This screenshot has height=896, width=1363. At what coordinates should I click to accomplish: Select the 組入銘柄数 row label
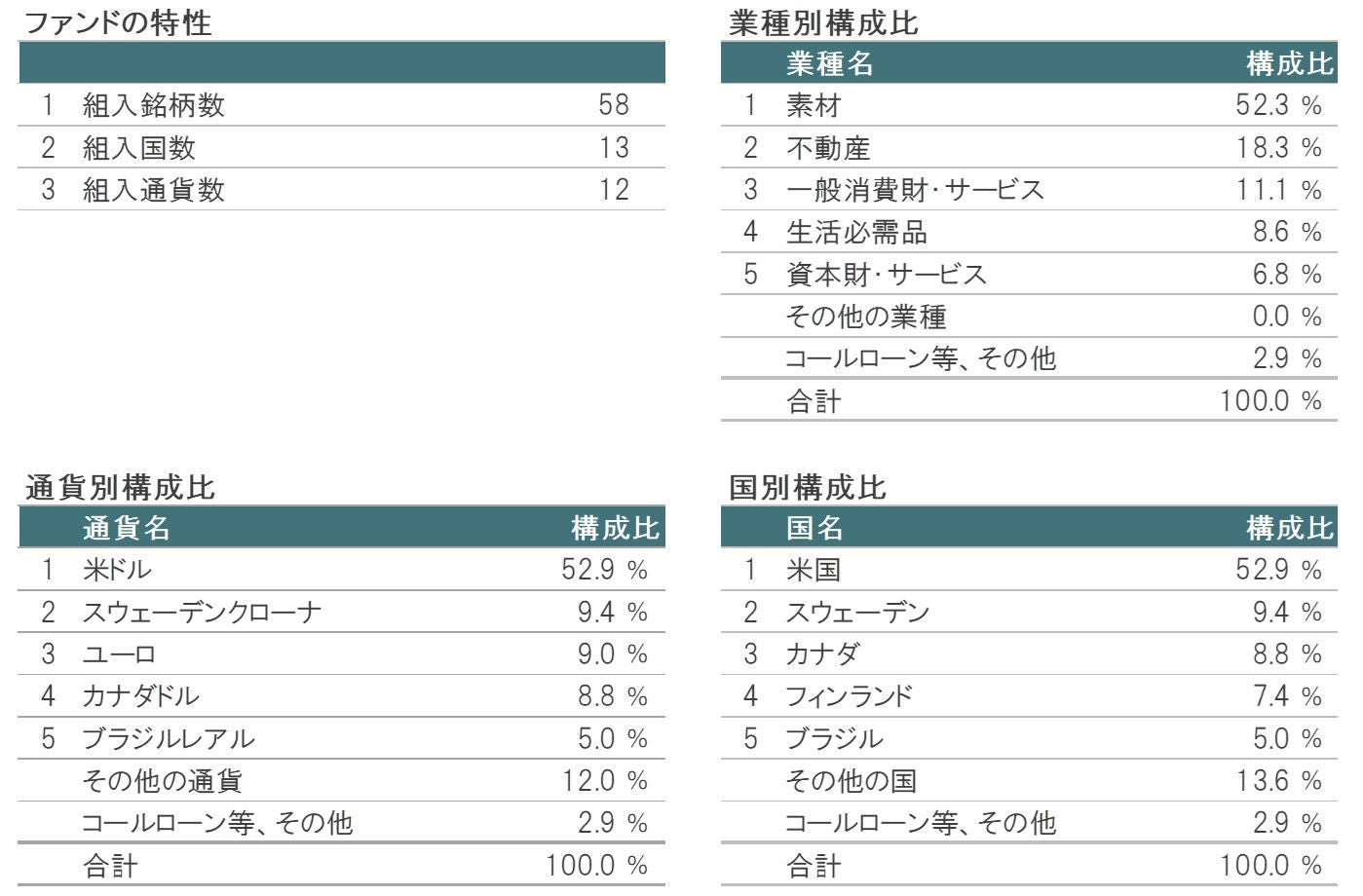(x=154, y=105)
